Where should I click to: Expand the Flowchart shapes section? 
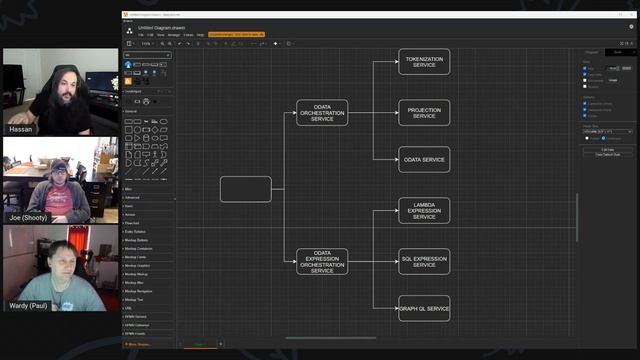(x=131, y=223)
